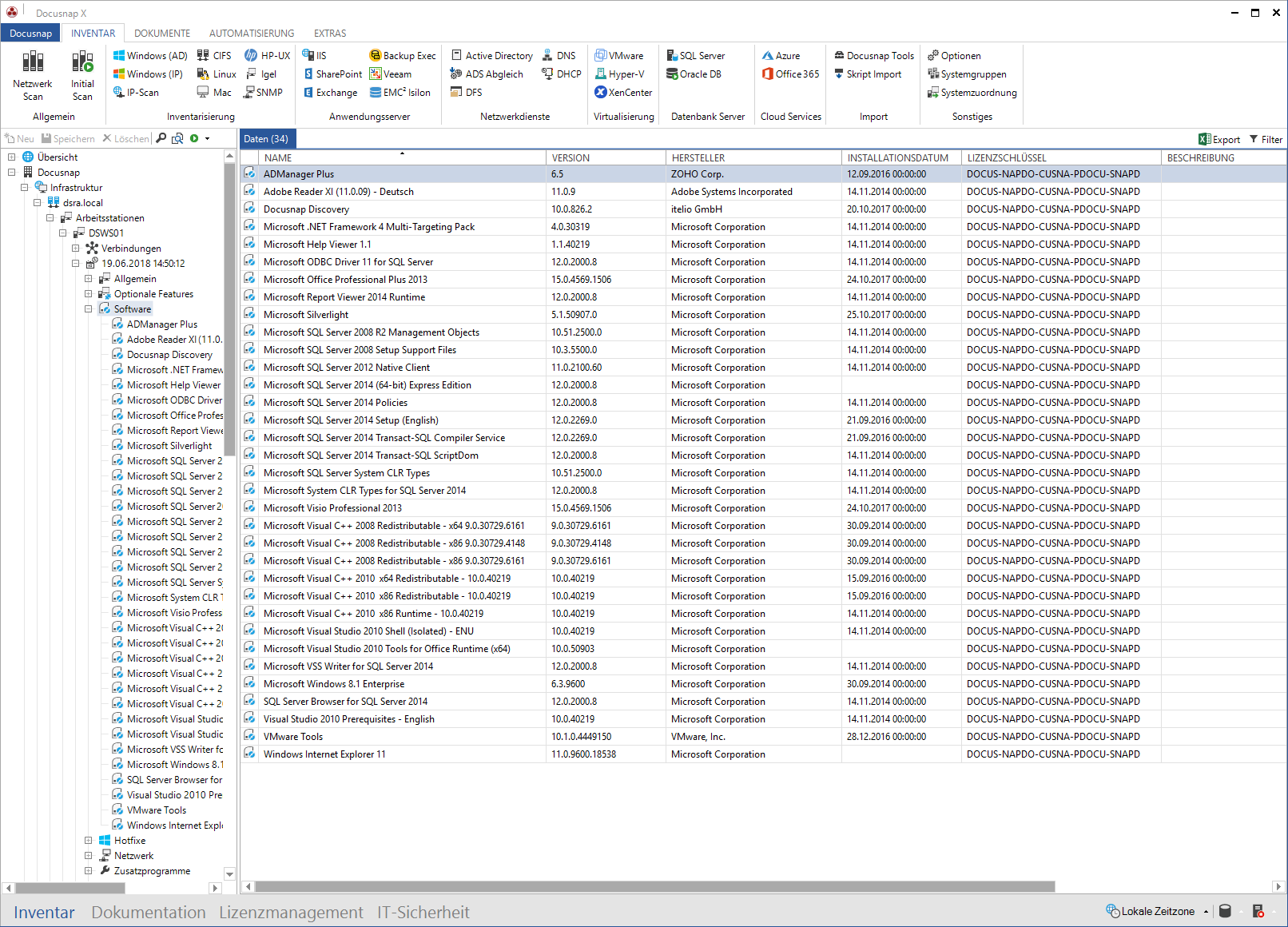Open the EXTRAS ribbon tab

[330, 34]
